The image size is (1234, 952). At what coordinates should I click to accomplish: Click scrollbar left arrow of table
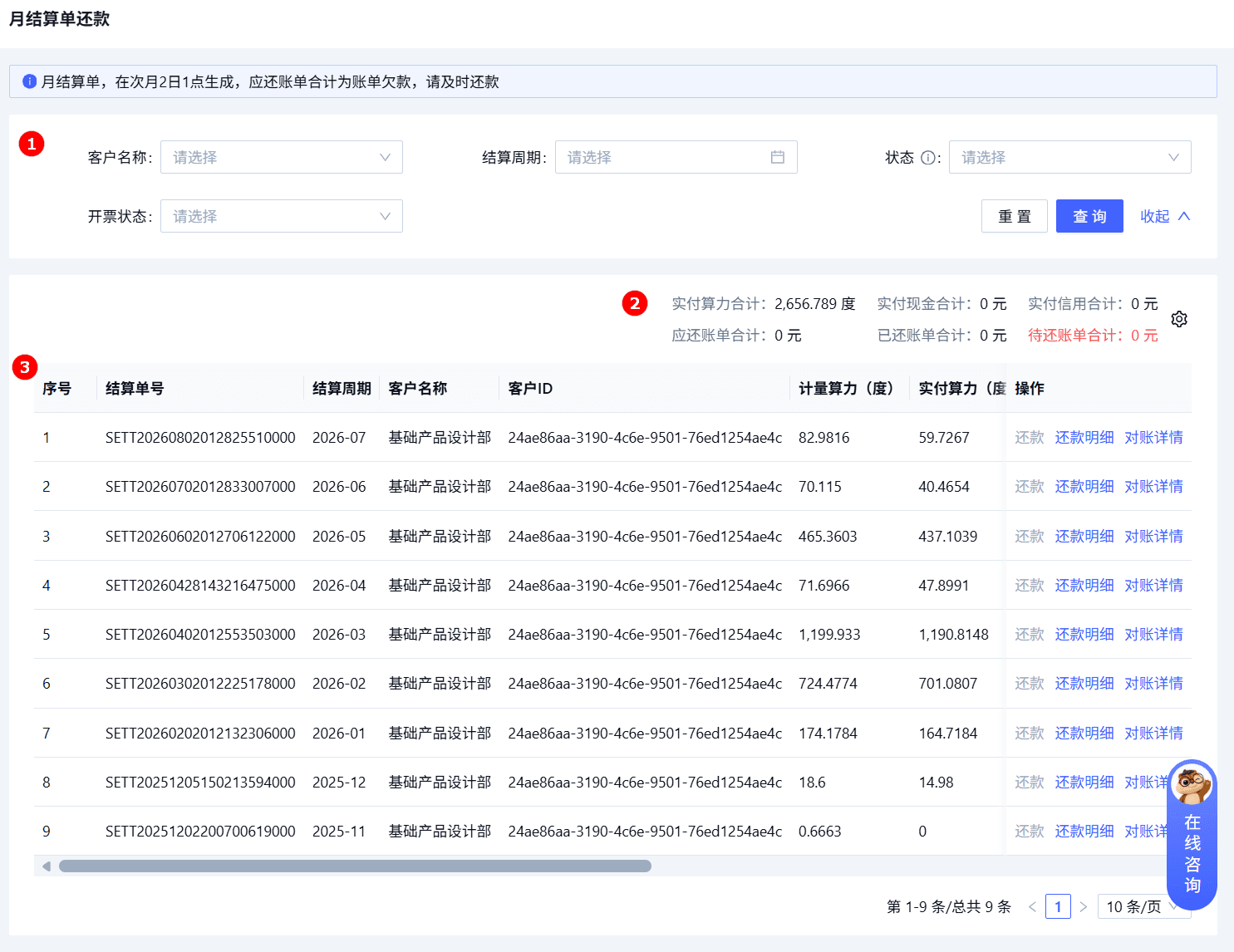click(x=47, y=866)
